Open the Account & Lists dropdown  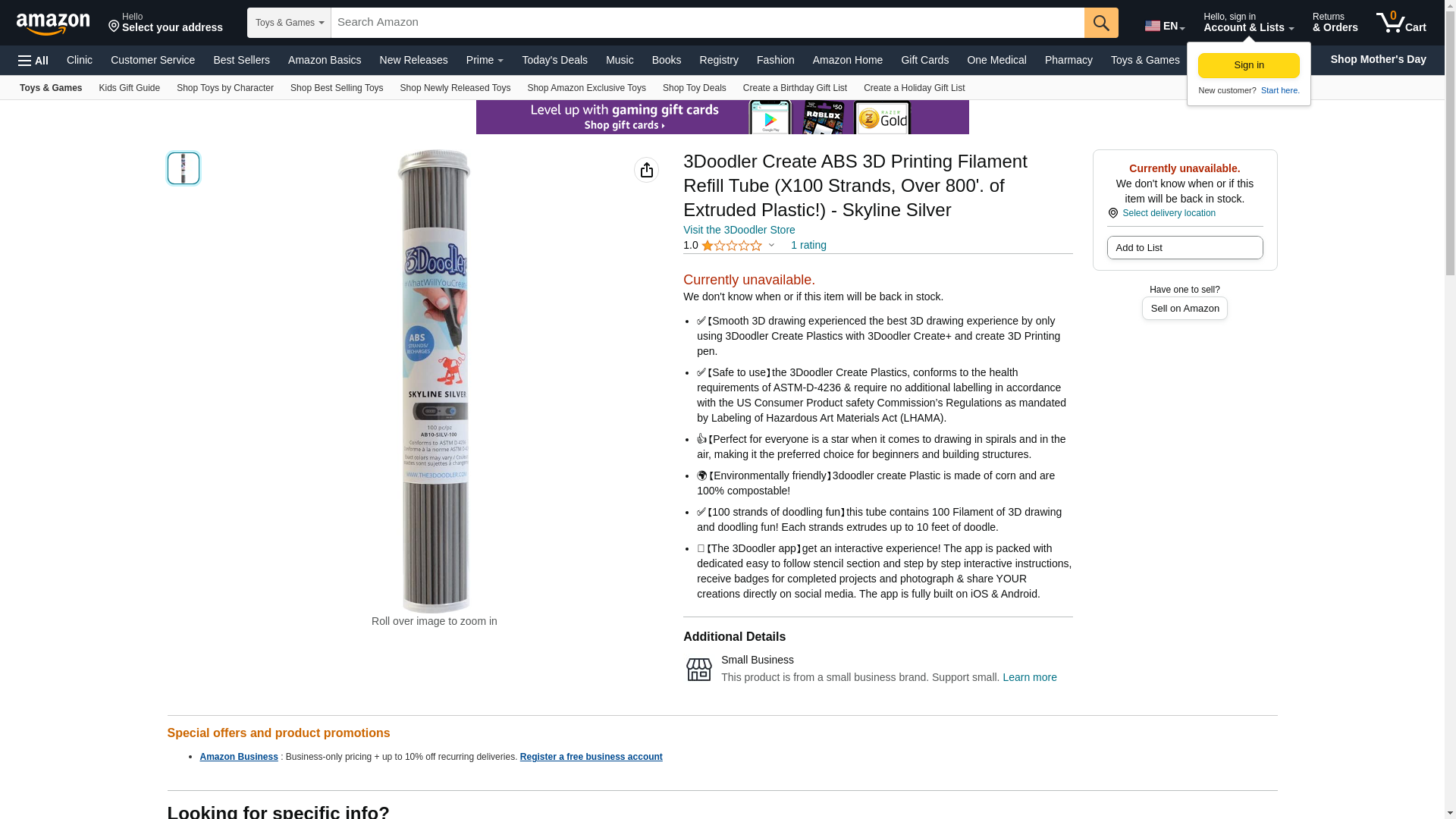pos(1248,23)
